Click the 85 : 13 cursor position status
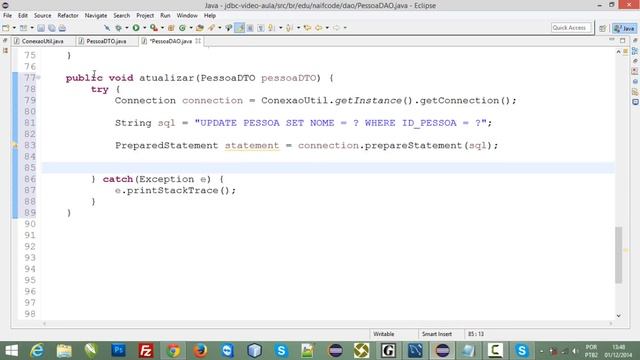This screenshot has width=640, height=360. (x=476, y=334)
